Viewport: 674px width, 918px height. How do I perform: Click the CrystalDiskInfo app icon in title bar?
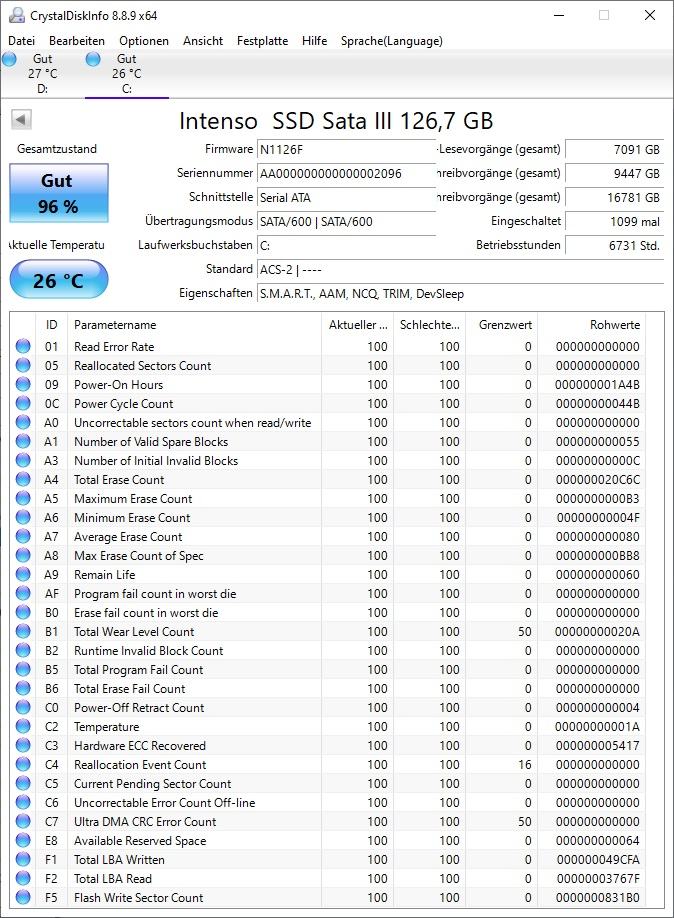click(x=17, y=15)
